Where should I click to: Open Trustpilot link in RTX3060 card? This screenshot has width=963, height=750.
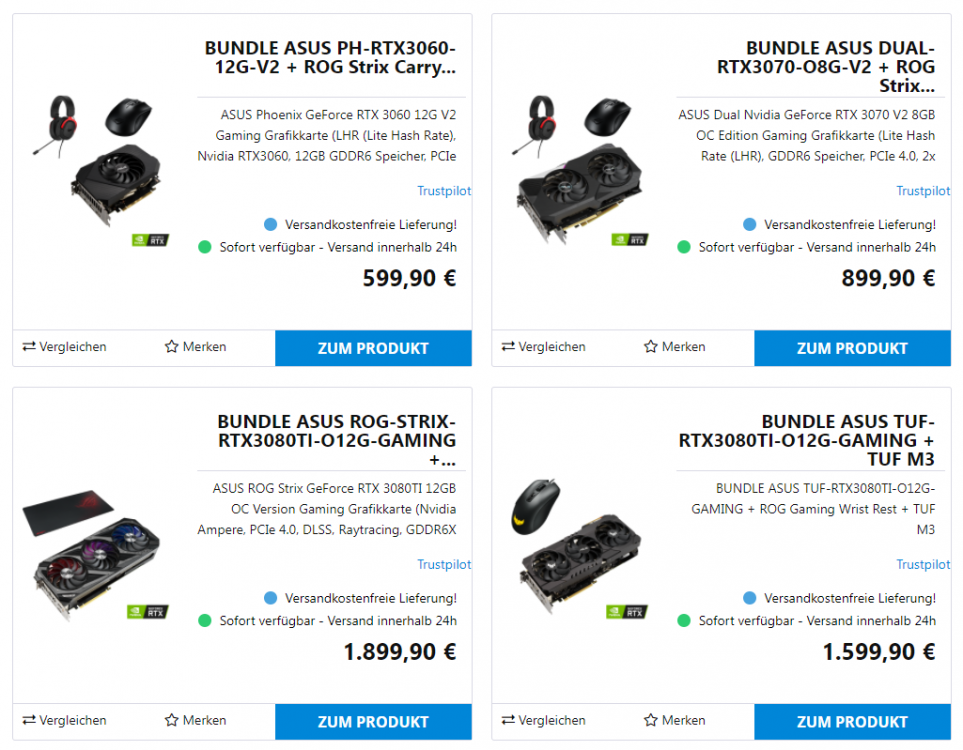click(443, 191)
